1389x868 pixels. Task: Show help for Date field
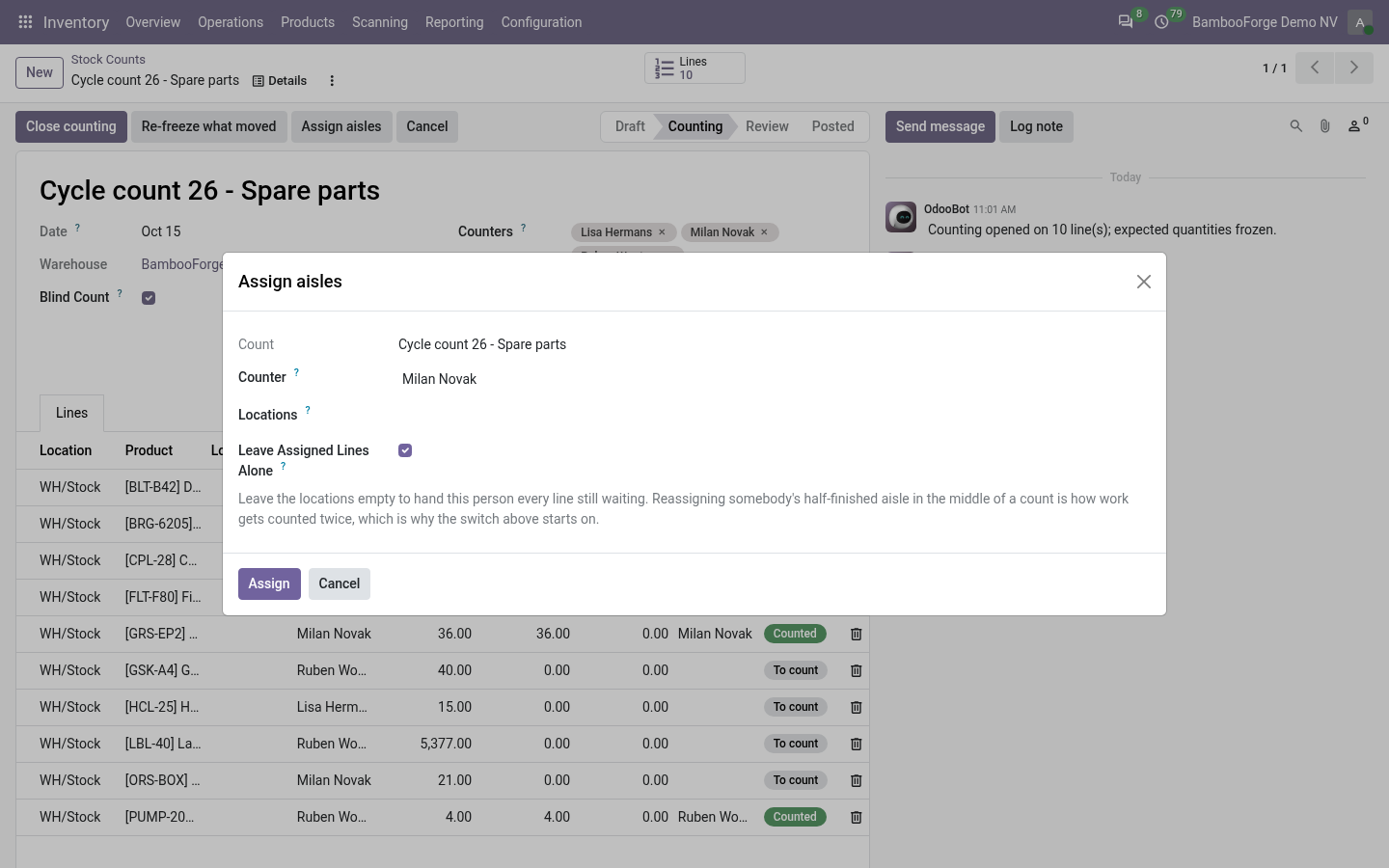(x=77, y=228)
